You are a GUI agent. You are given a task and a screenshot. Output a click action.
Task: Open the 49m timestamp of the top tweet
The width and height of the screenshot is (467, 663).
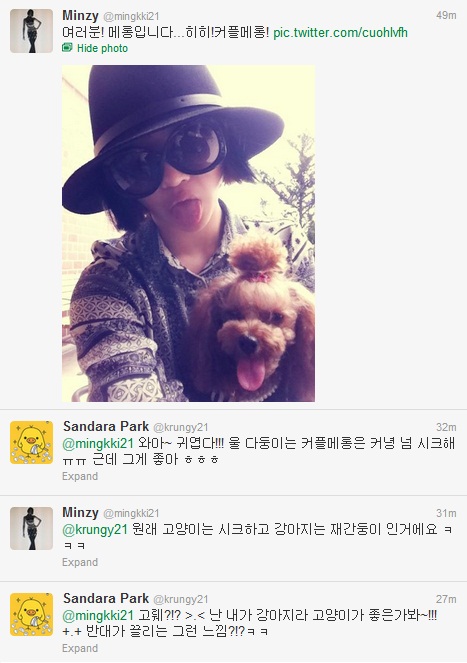(x=446, y=15)
